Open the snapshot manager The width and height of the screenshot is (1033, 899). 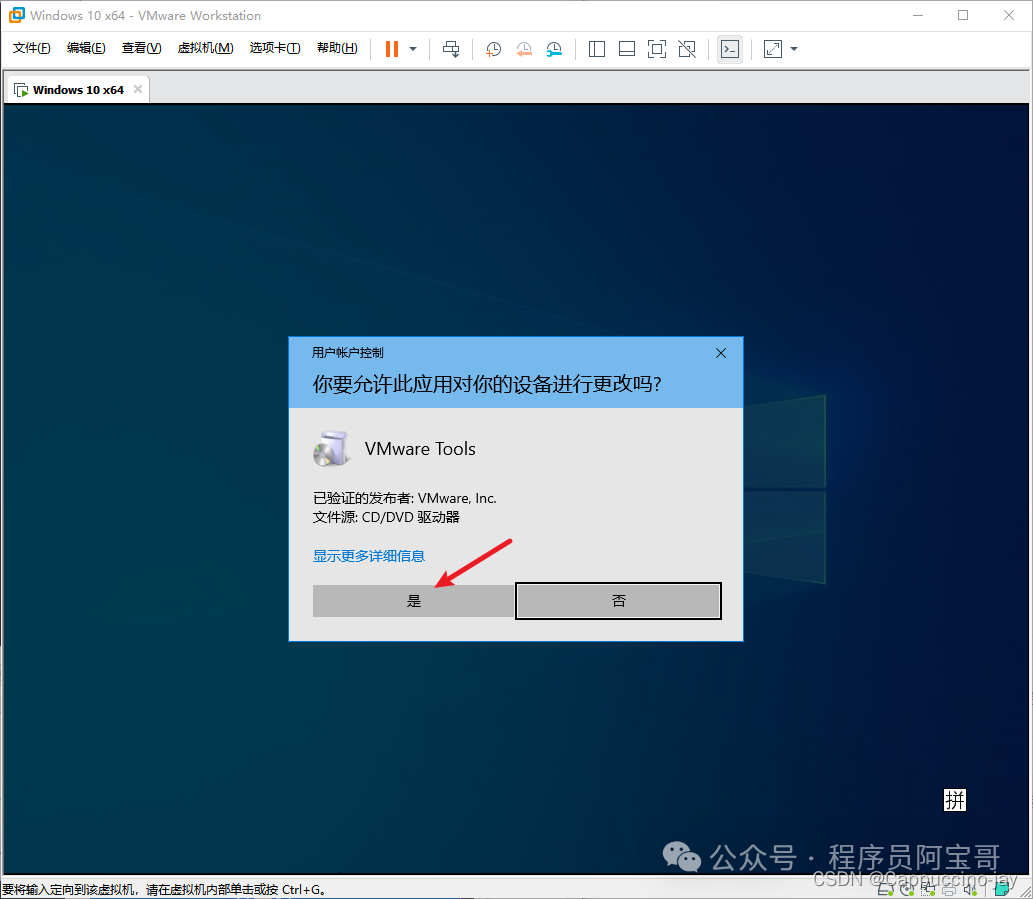(x=554, y=49)
